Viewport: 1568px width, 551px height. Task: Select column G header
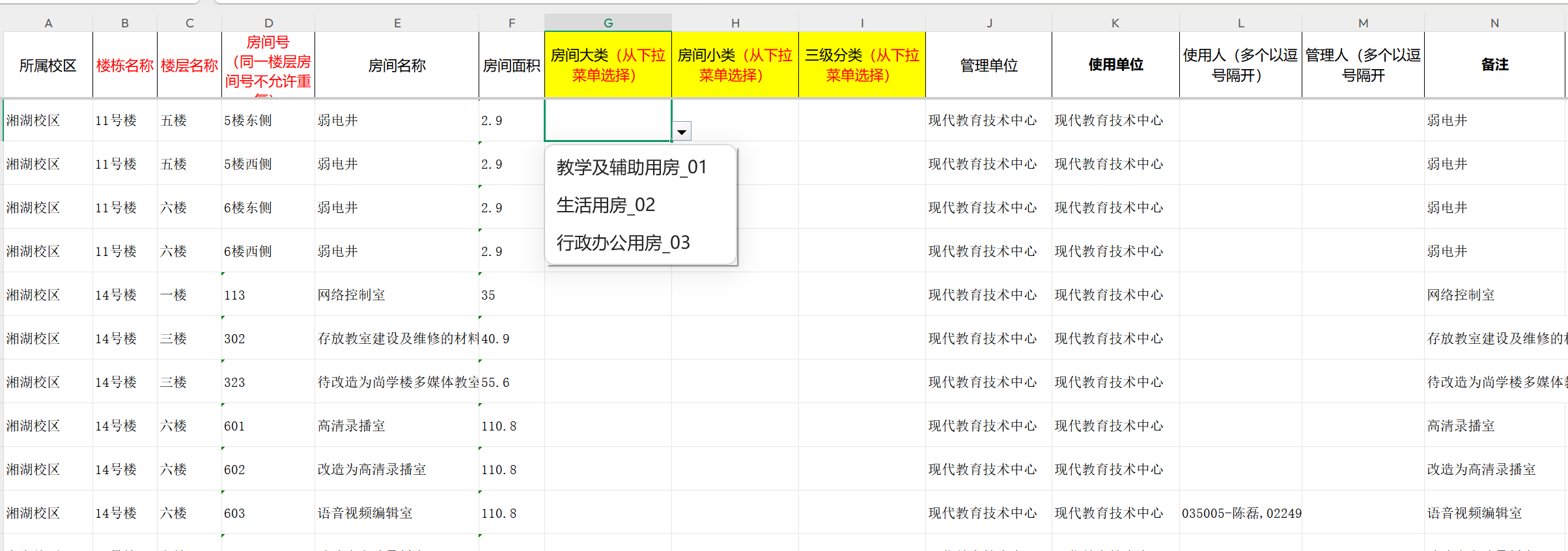pos(608,23)
